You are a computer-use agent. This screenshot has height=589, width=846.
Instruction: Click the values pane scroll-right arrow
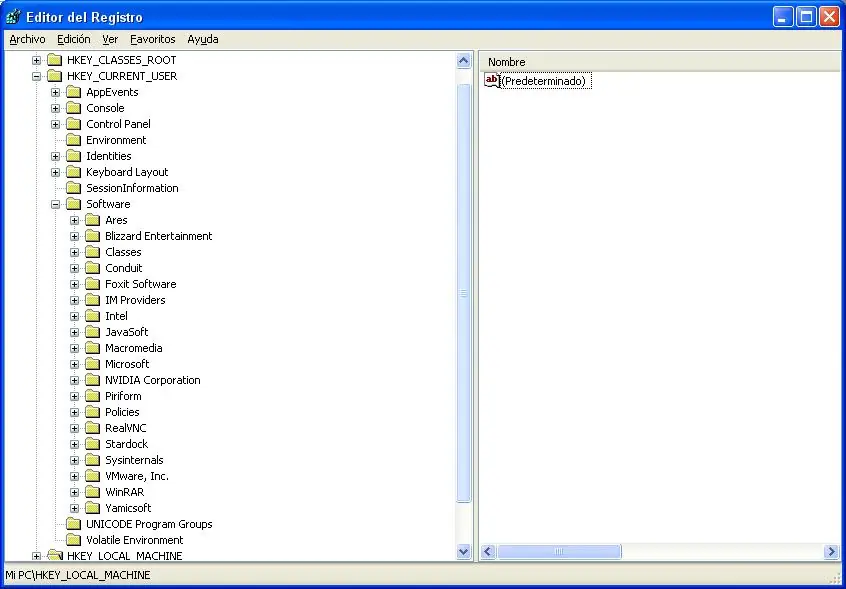[x=831, y=552]
